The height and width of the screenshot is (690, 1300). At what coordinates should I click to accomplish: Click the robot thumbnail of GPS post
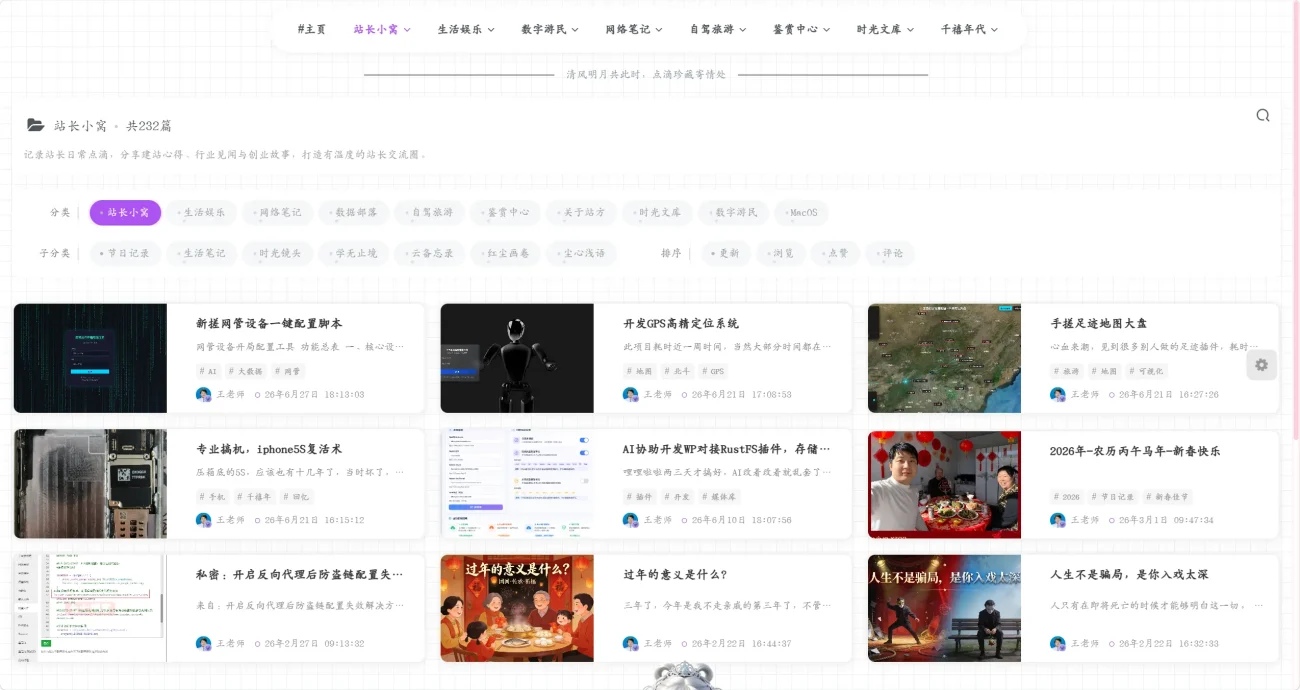pyautogui.click(x=517, y=358)
